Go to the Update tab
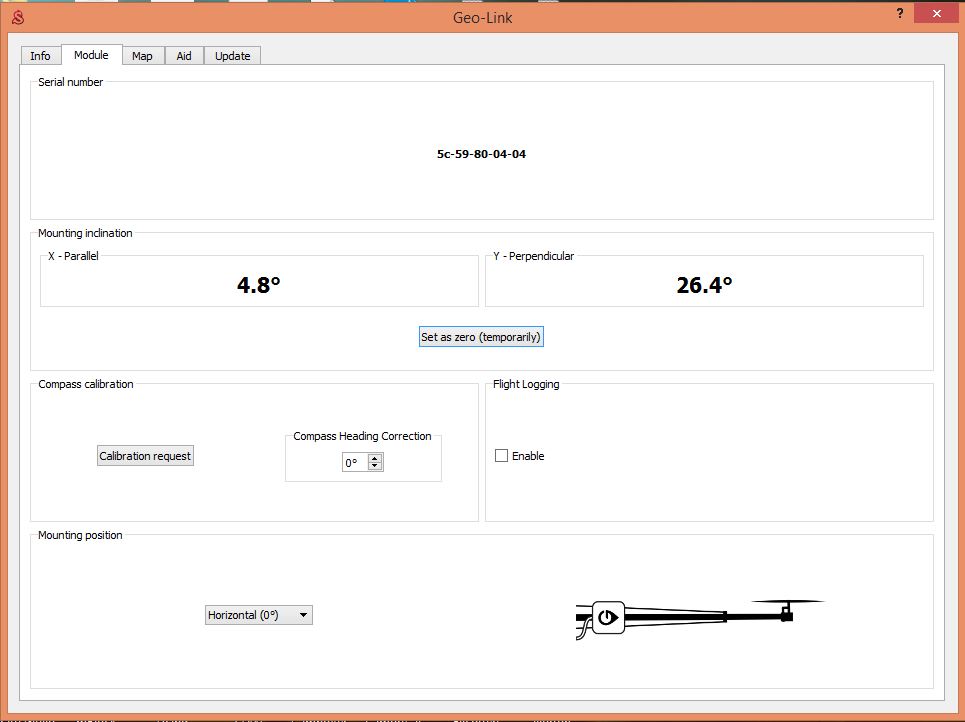Image resolution: width=965 pixels, height=722 pixels. (x=233, y=56)
